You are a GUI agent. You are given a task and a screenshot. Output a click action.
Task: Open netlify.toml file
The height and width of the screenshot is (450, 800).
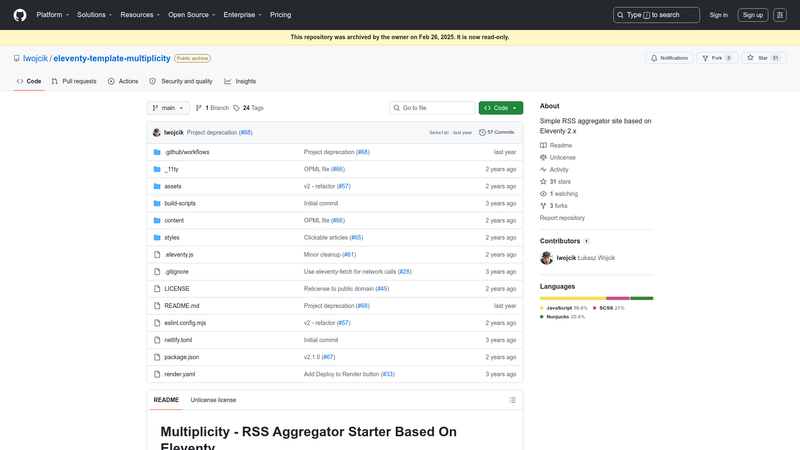coord(178,340)
